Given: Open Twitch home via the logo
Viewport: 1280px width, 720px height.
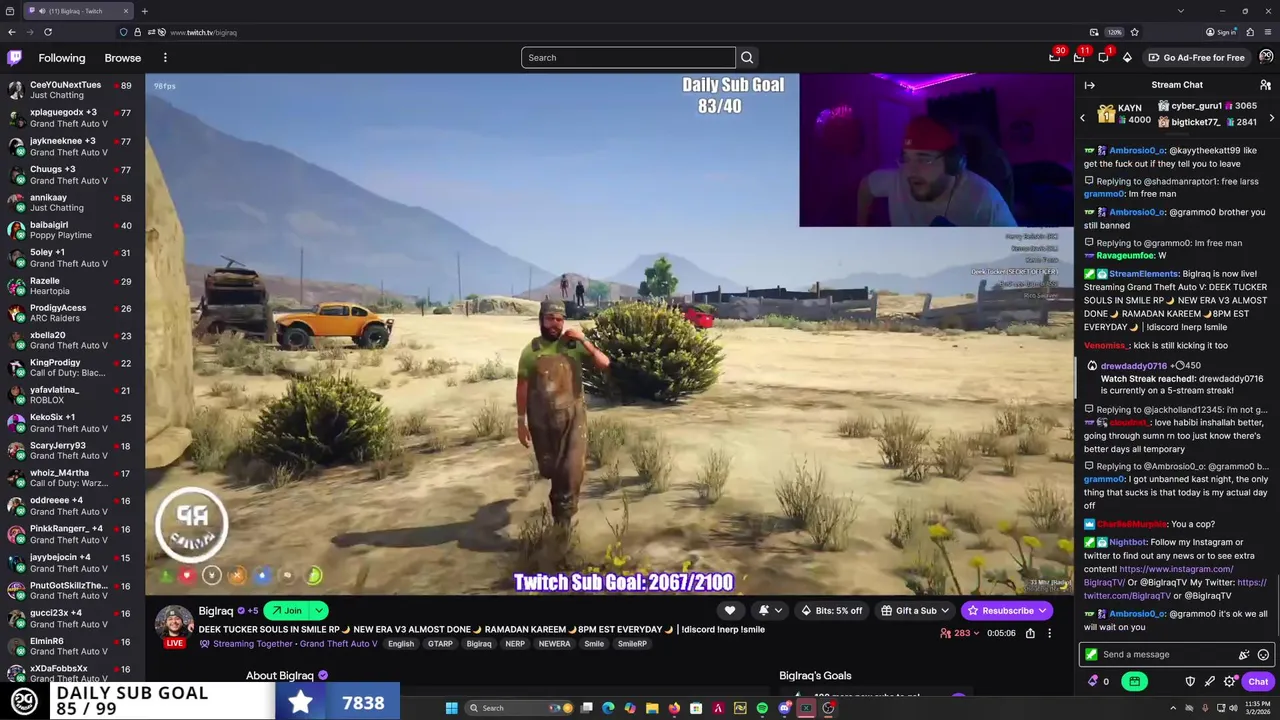Looking at the screenshot, I should click(x=14, y=58).
